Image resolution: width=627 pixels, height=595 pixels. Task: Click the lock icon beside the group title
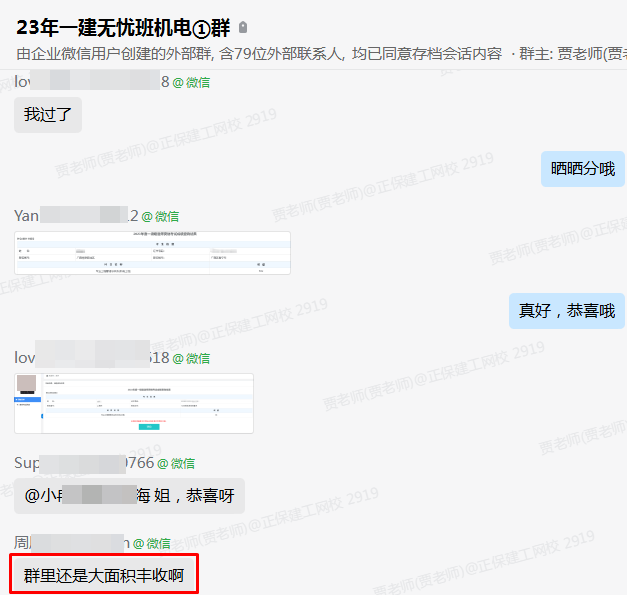pos(243,27)
